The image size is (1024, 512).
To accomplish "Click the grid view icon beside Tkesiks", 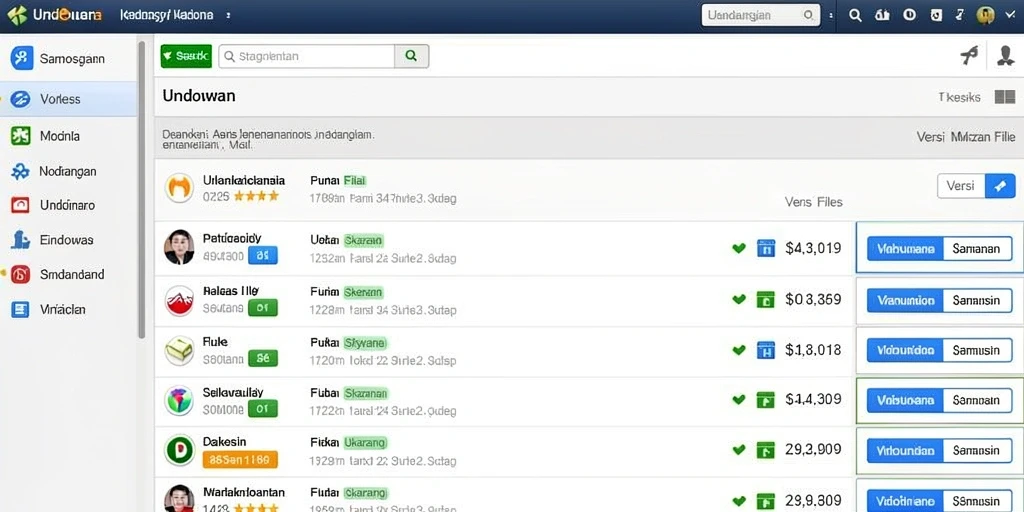I will pos(1004,97).
